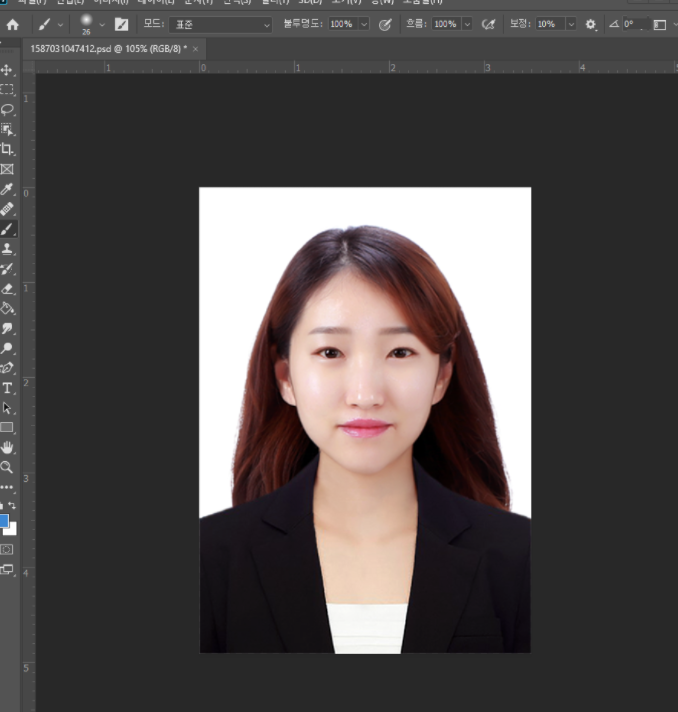
Task: Select the Frame tool
Action: [x=7, y=169]
